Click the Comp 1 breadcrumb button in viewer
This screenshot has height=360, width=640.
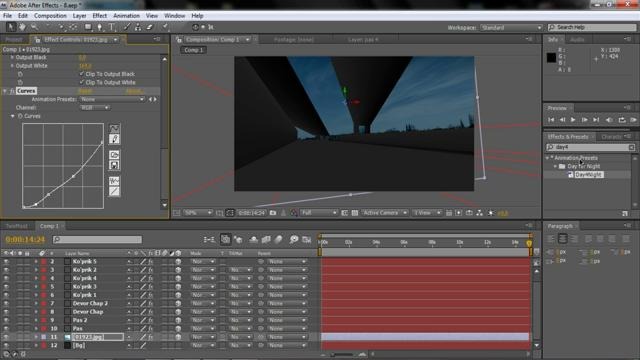pos(193,50)
